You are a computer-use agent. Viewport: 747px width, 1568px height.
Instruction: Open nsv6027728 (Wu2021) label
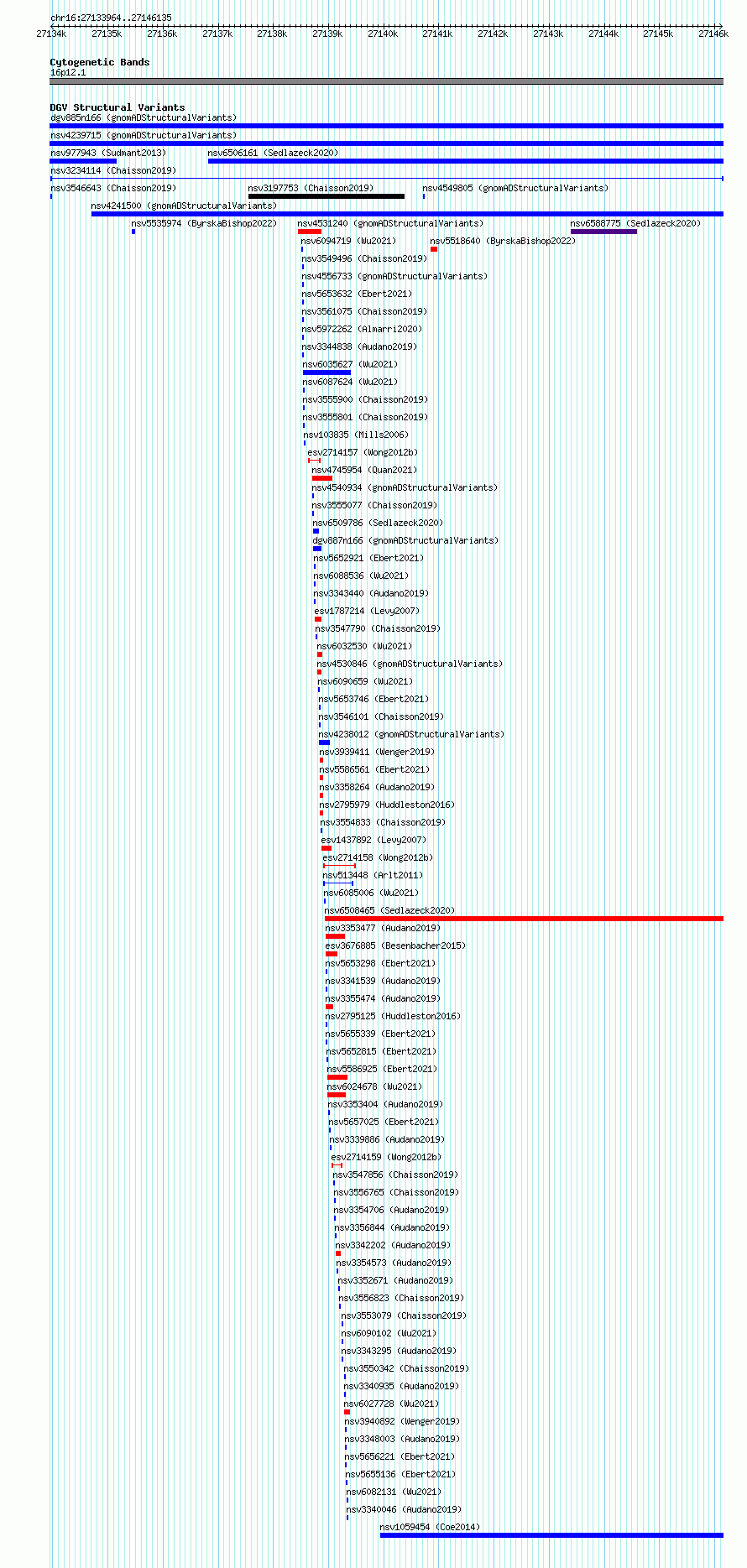click(x=391, y=1404)
